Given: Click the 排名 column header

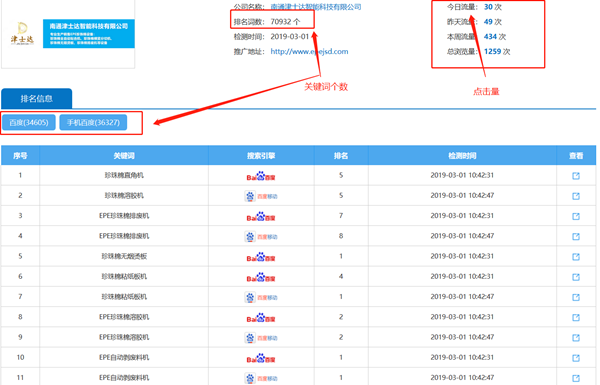Looking at the screenshot, I should click(341, 156).
